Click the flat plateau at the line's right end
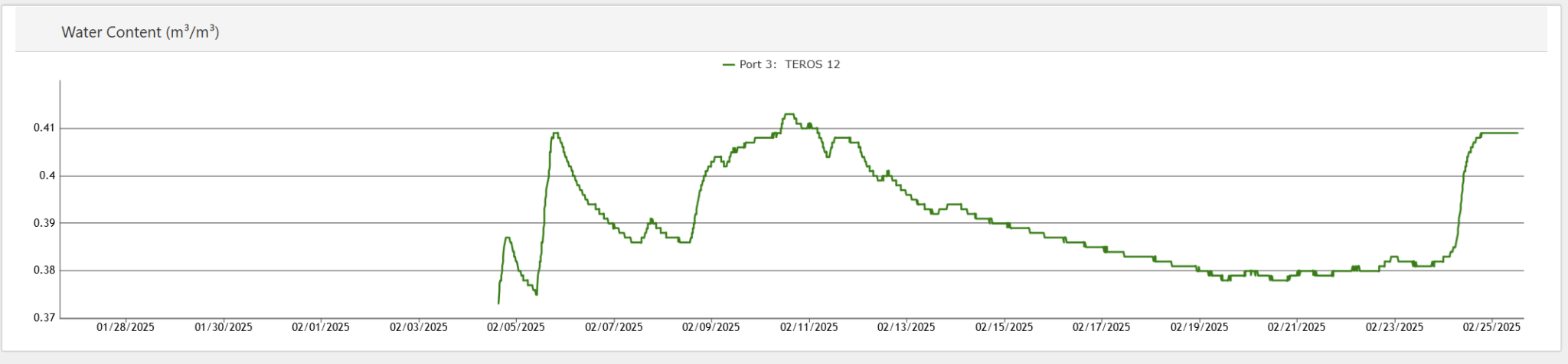The image size is (1568, 364). point(1501,133)
